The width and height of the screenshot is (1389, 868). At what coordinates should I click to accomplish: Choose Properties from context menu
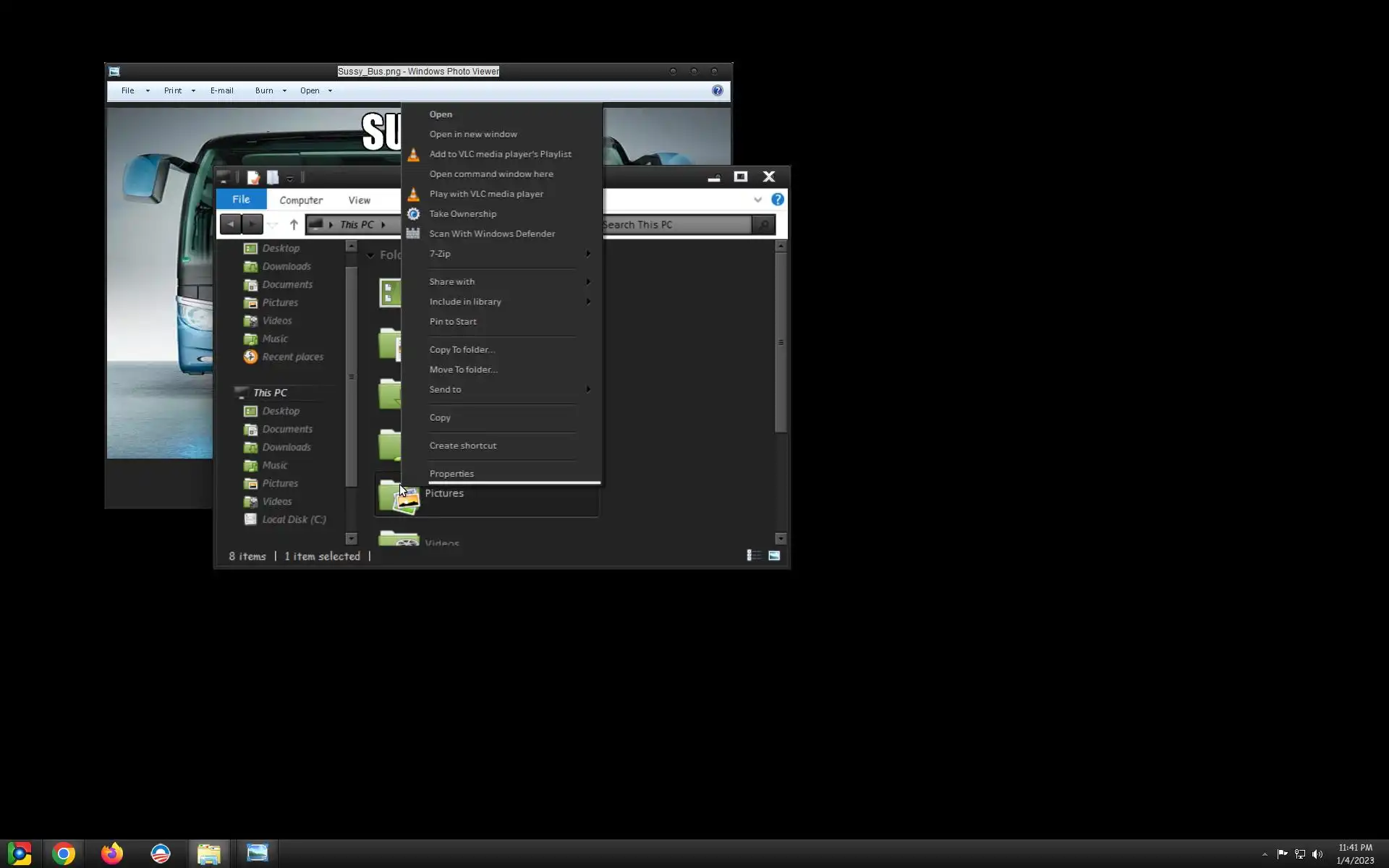(x=451, y=474)
